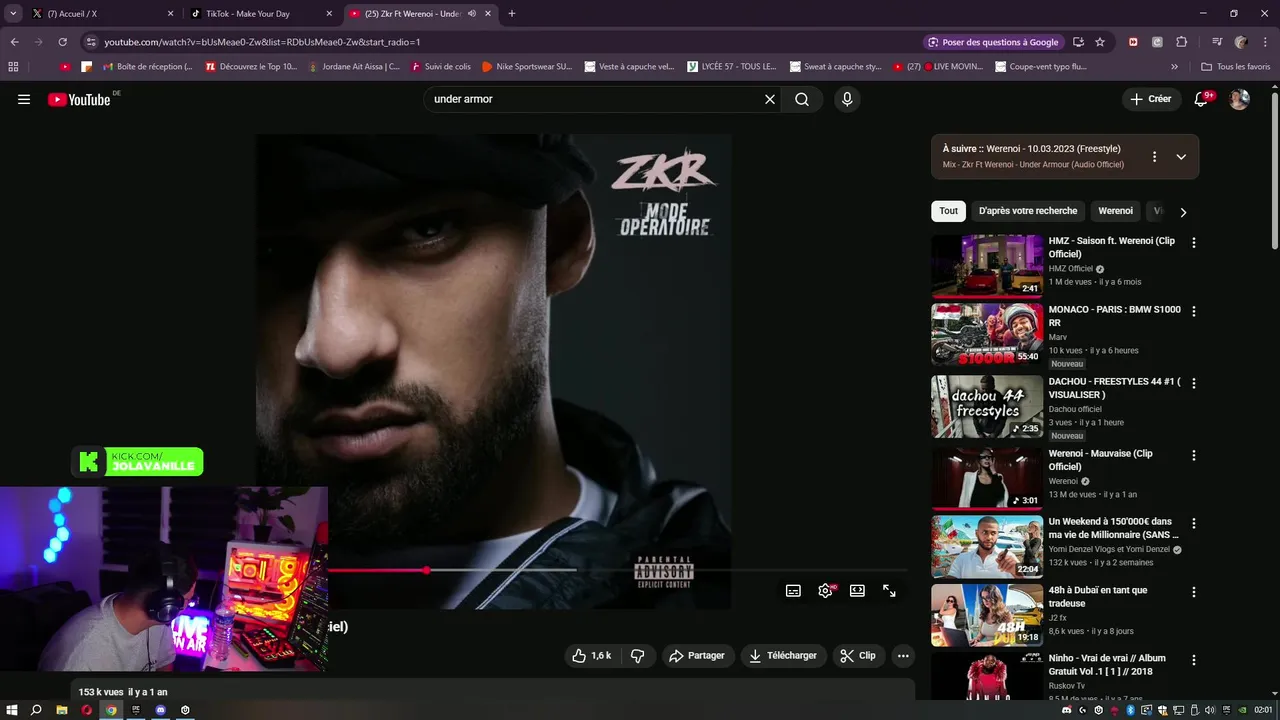Seek on the video progress bar
1280x720 pixels.
[617, 570]
